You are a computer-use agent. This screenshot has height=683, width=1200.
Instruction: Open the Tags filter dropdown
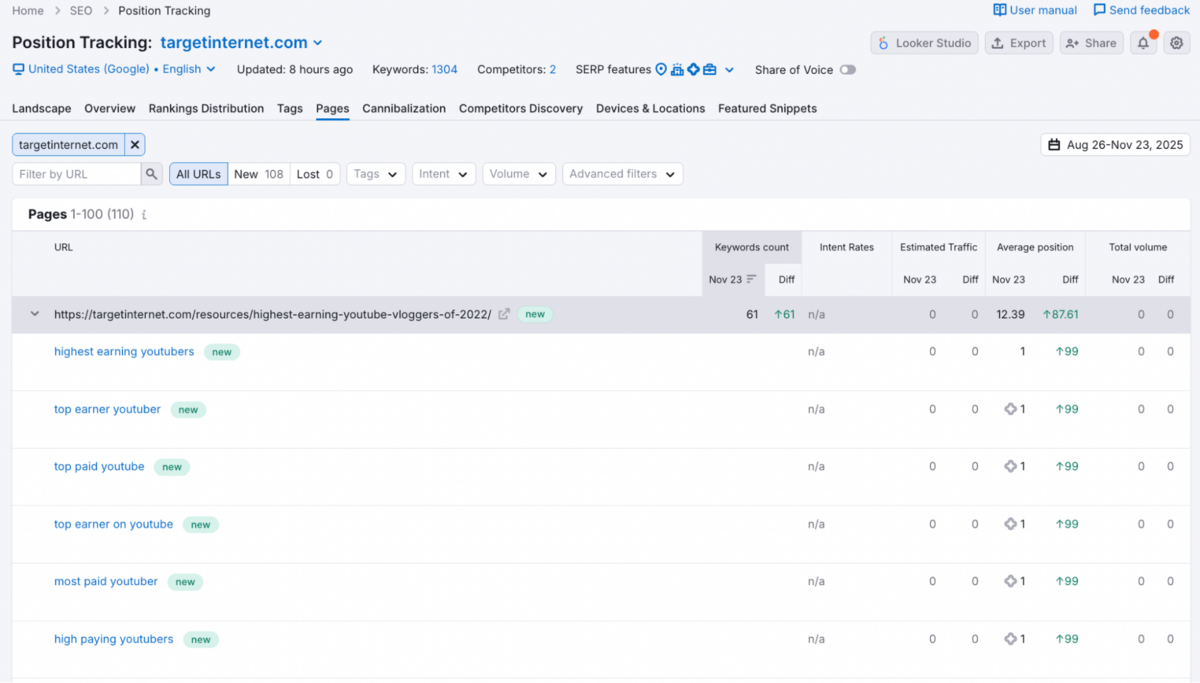tap(376, 174)
